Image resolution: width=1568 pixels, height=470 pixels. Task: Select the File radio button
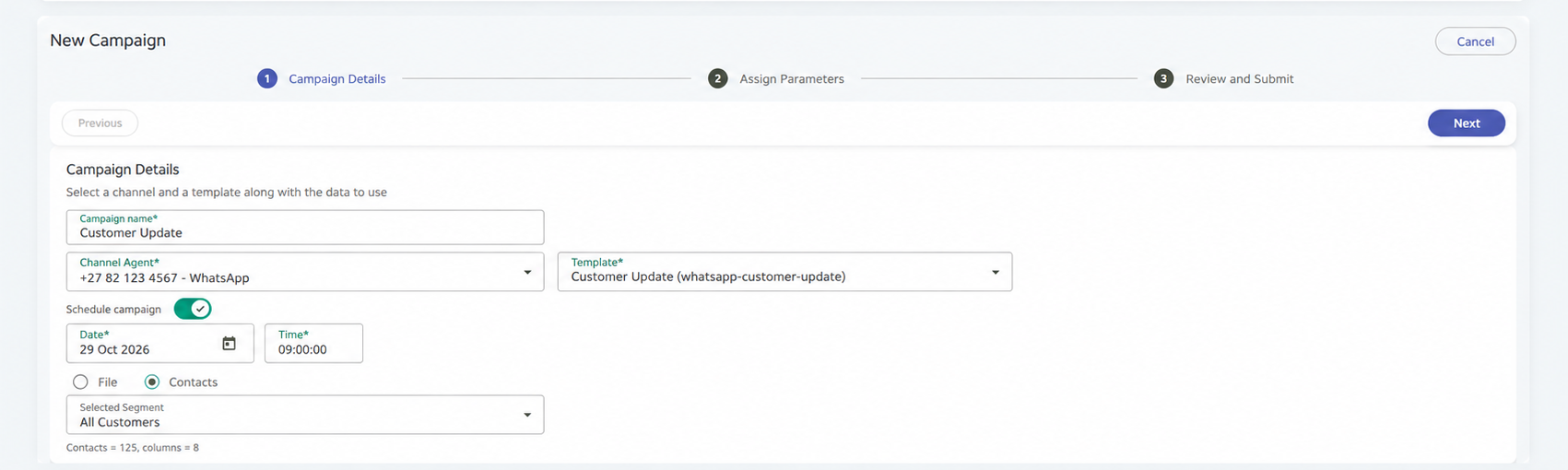click(81, 382)
